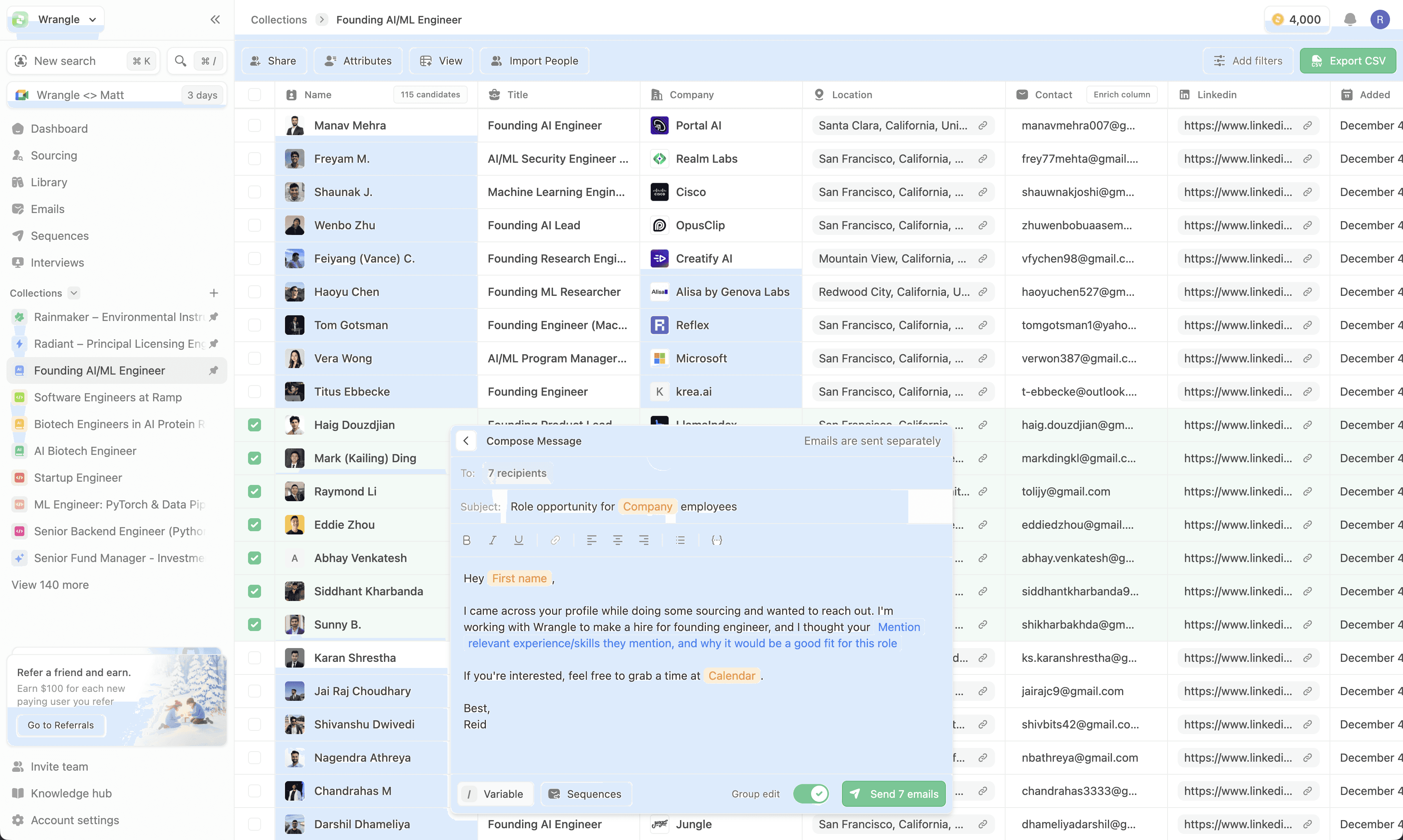Open the notifications bell

click(1350, 19)
